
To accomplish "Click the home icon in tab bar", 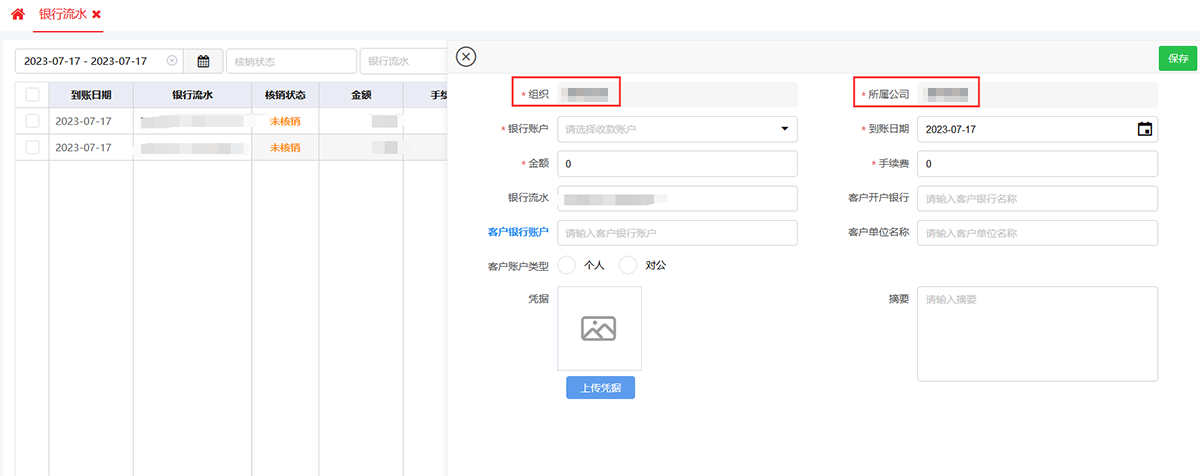I will pos(17,15).
